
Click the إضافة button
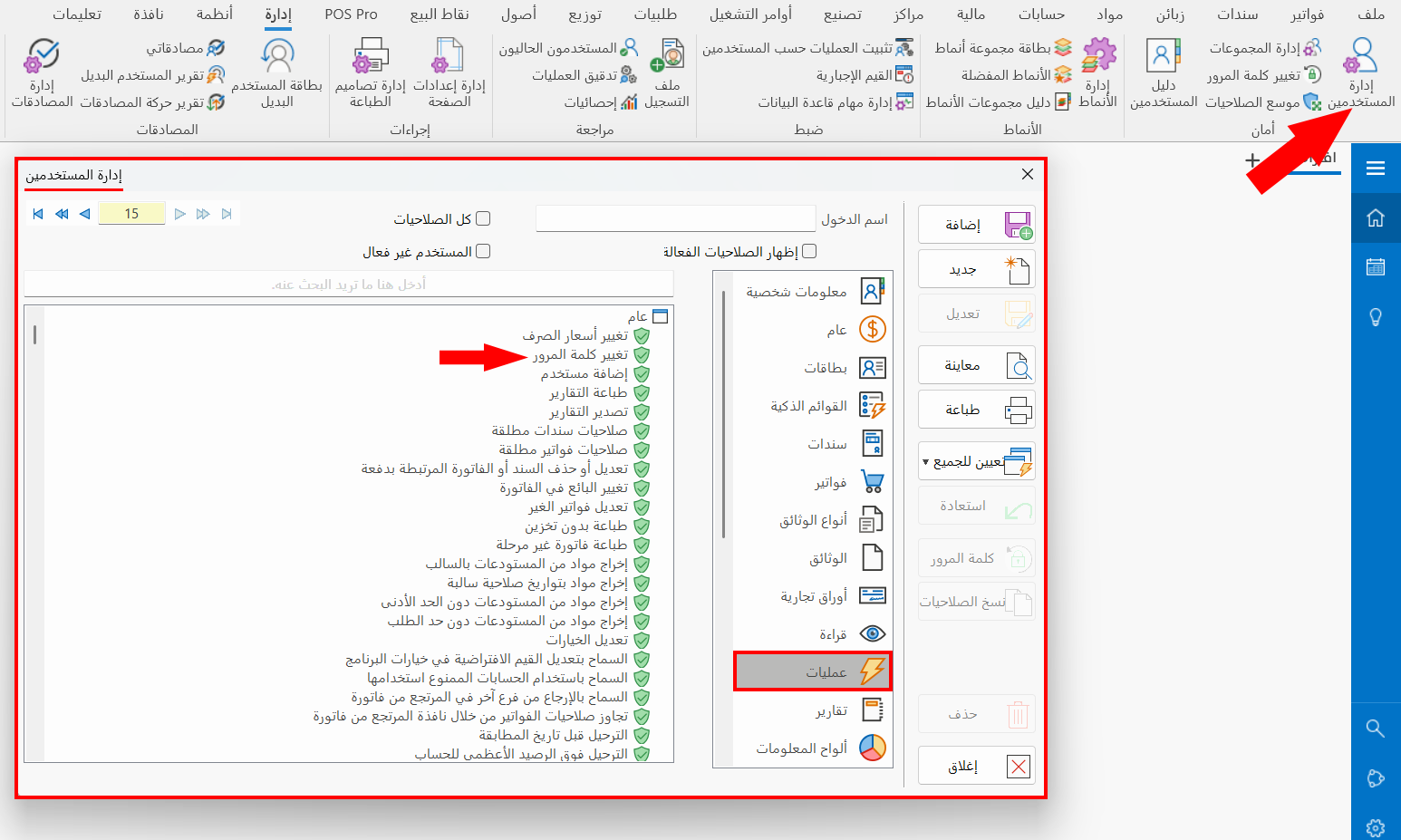pyautogui.click(x=976, y=224)
